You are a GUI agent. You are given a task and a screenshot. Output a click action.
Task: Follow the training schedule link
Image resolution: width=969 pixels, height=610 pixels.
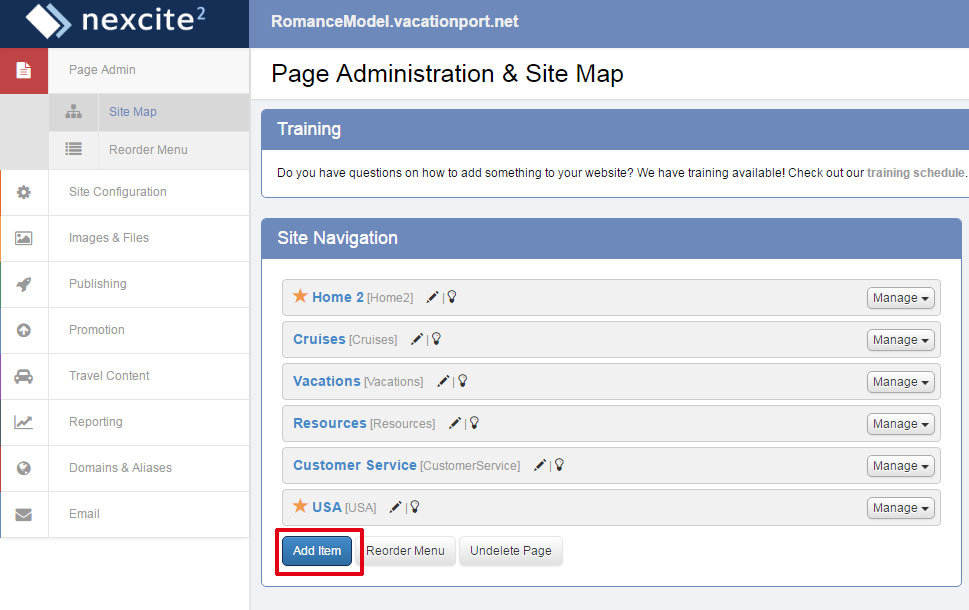coord(915,173)
